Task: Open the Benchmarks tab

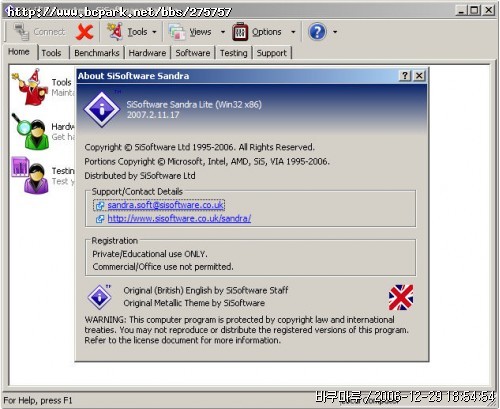Action: click(x=97, y=53)
